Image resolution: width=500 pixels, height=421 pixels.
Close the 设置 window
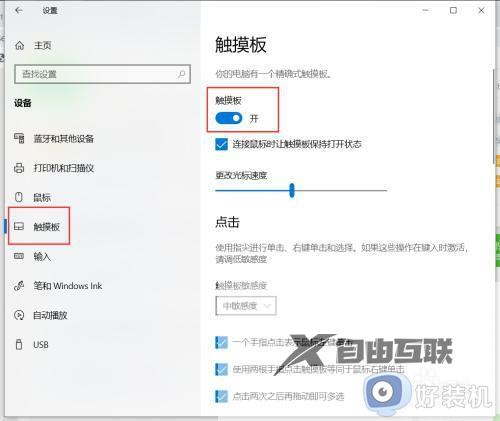[481, 10]
